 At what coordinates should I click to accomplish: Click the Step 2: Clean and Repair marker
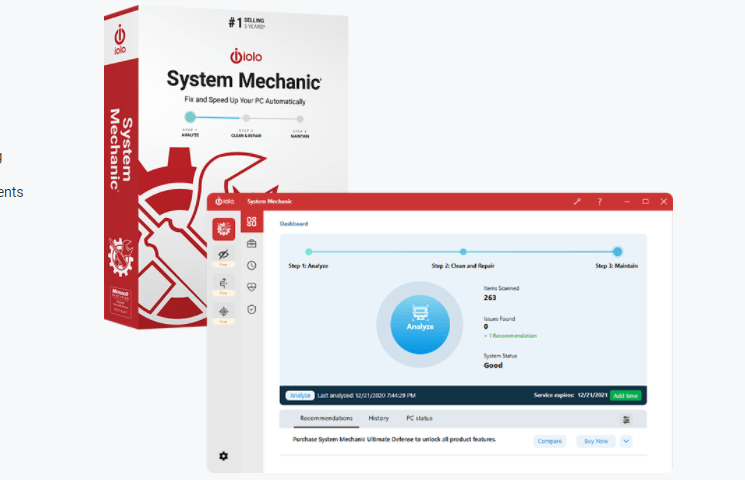click(x=463, y=252)
